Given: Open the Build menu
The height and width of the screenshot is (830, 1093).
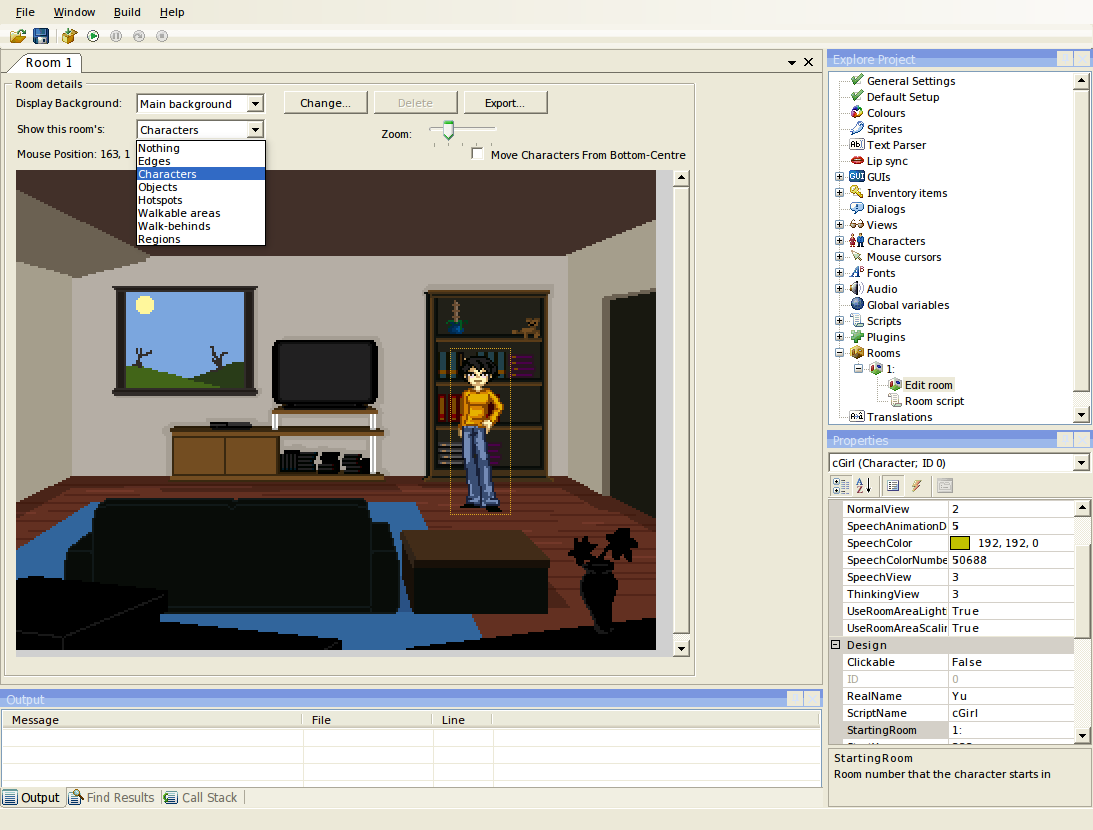Looking at the screenshot, I should tap(127, 12).
